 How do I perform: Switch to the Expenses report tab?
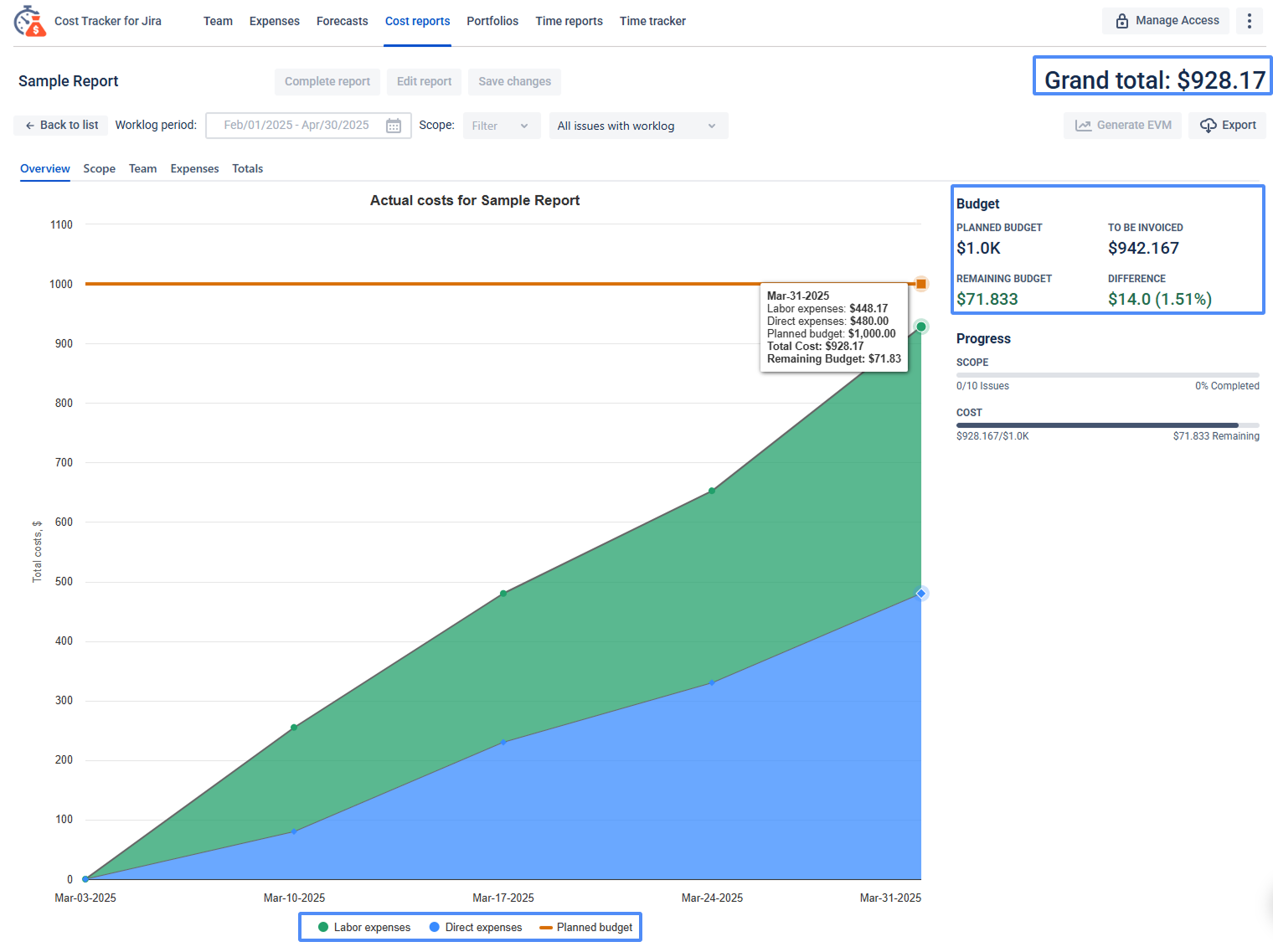click(x=194, y=168)
